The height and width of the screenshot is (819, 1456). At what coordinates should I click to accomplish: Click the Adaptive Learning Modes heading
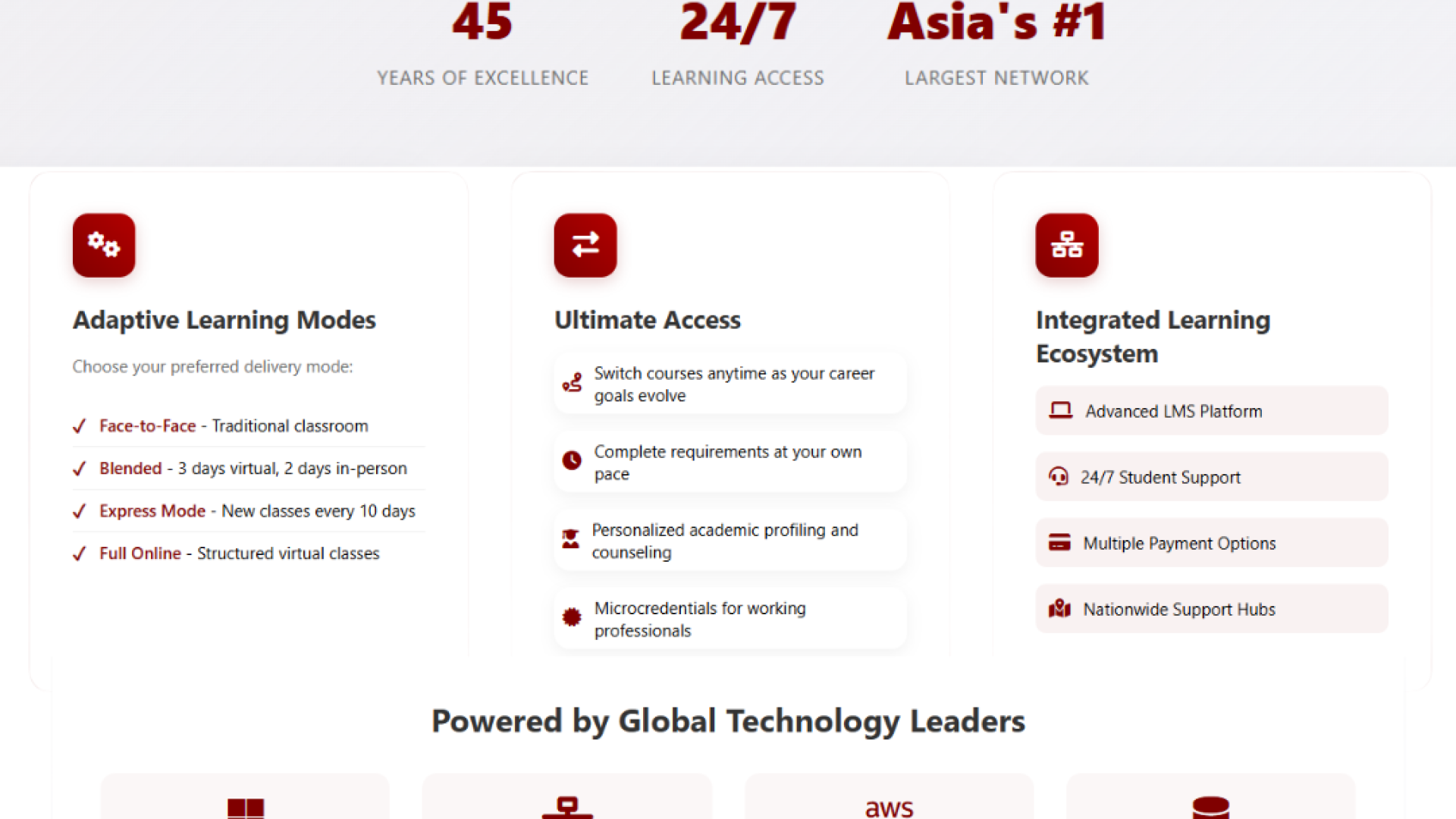pos(224,320)
